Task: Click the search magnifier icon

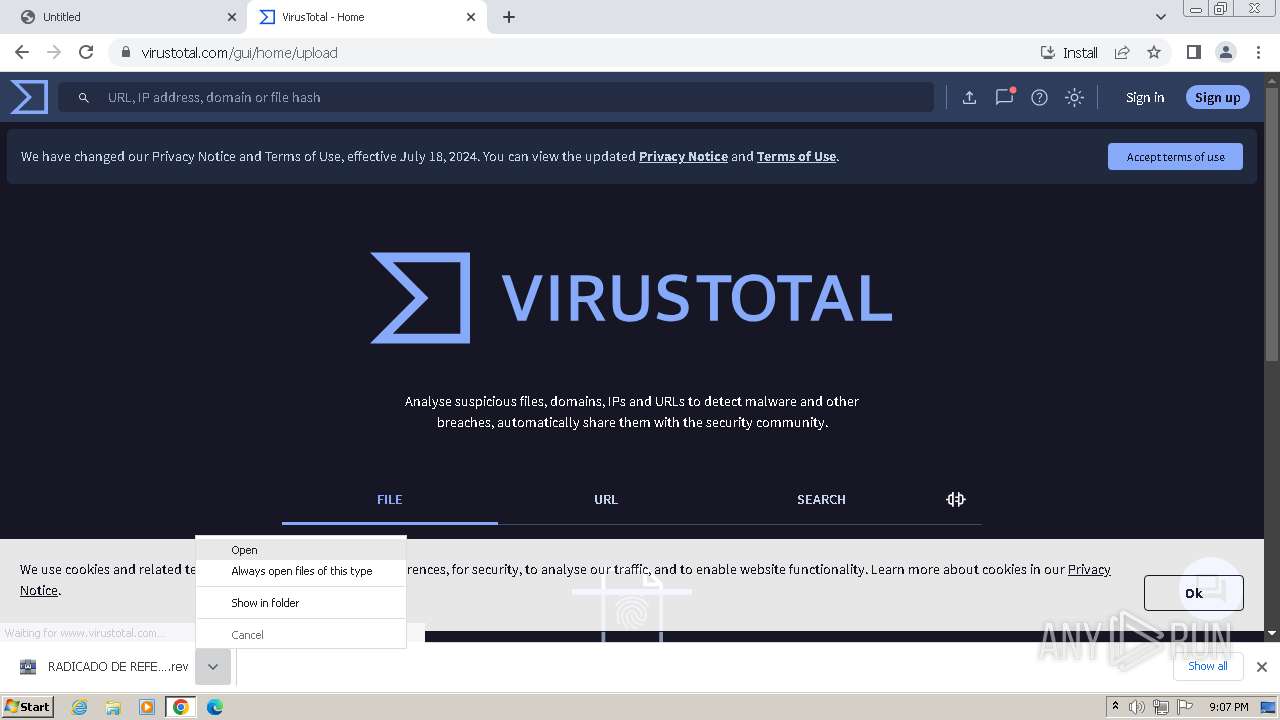Action: 84,97
